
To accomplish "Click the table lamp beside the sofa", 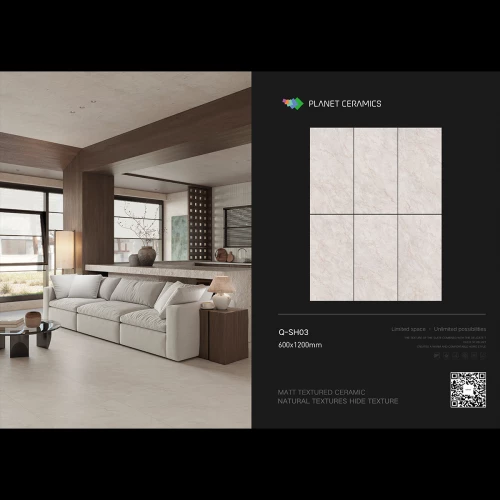I will coord(221,292).
